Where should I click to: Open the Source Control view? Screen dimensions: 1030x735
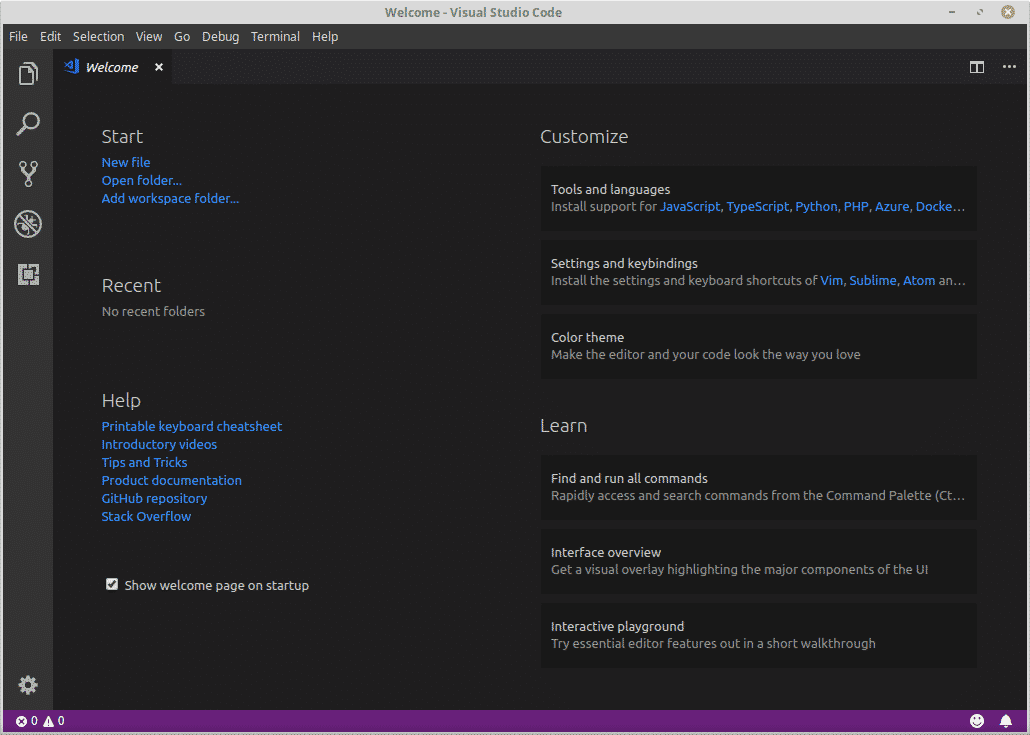coord(28,174)
